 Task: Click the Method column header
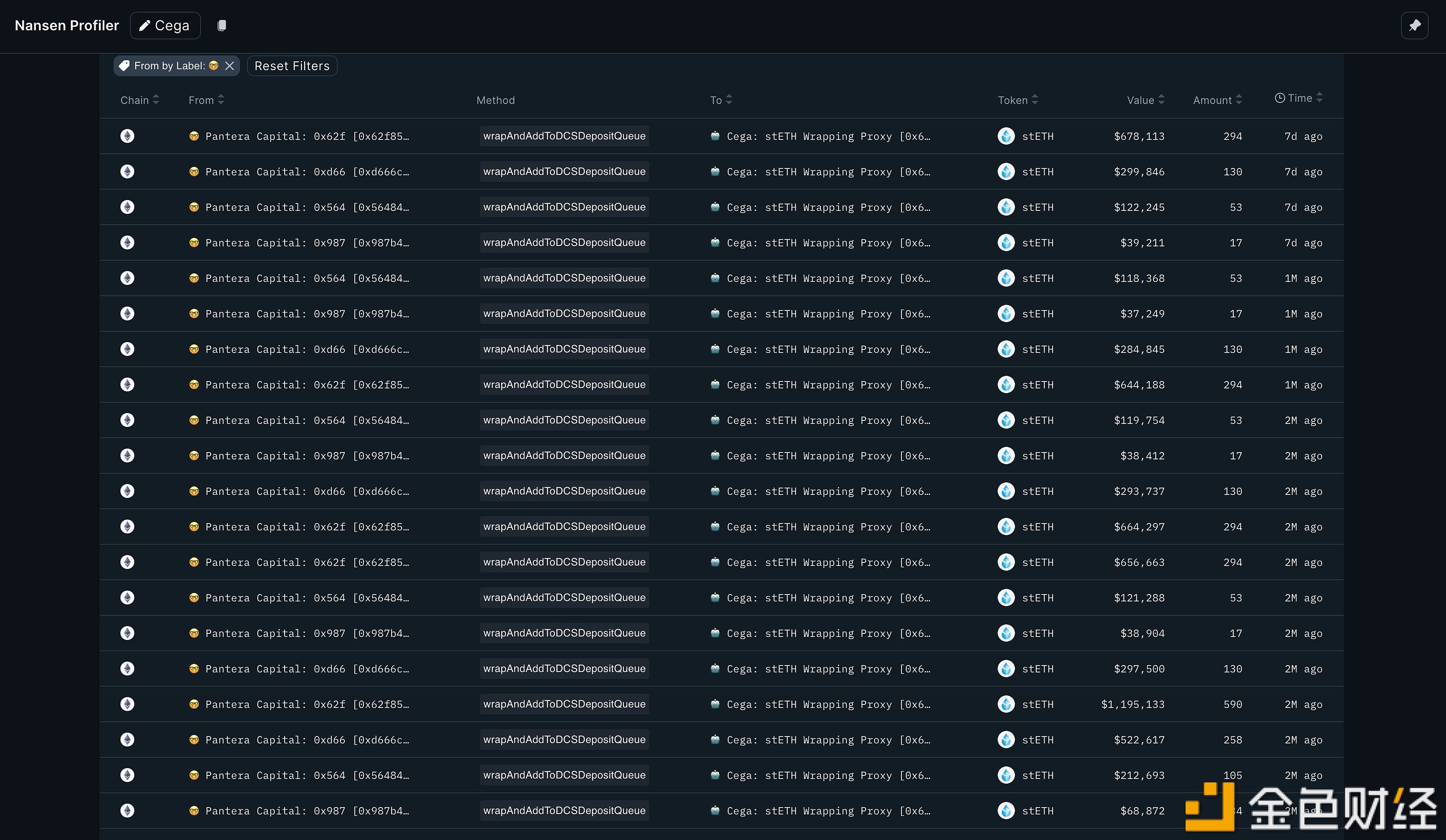click(495, 100)
